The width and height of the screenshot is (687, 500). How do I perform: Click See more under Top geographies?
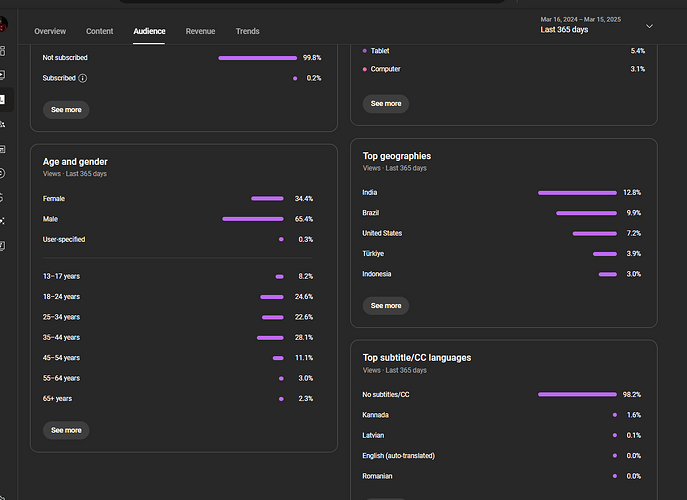pos(386,306)
